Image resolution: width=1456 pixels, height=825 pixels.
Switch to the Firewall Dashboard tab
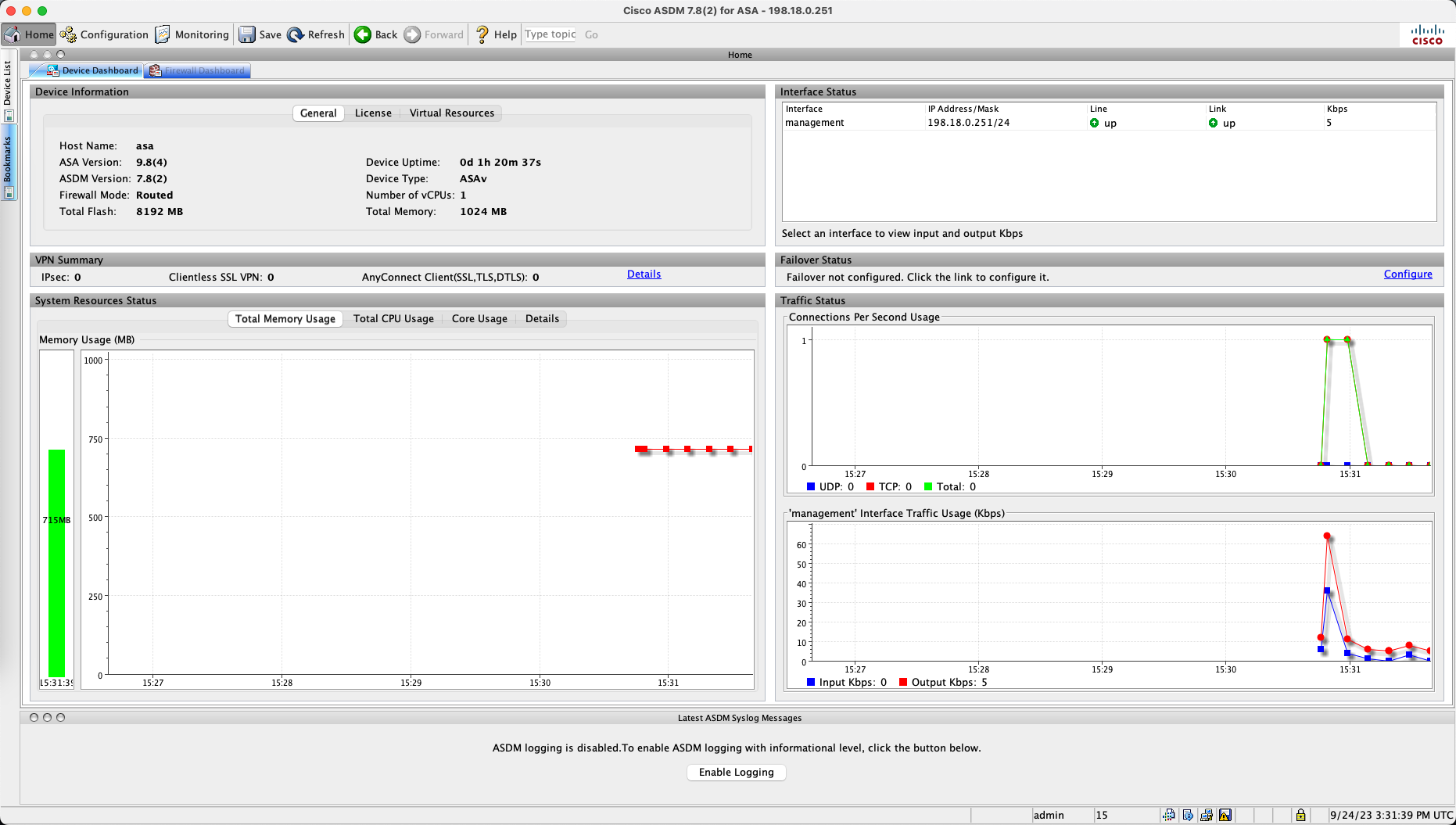coord(198,70)
